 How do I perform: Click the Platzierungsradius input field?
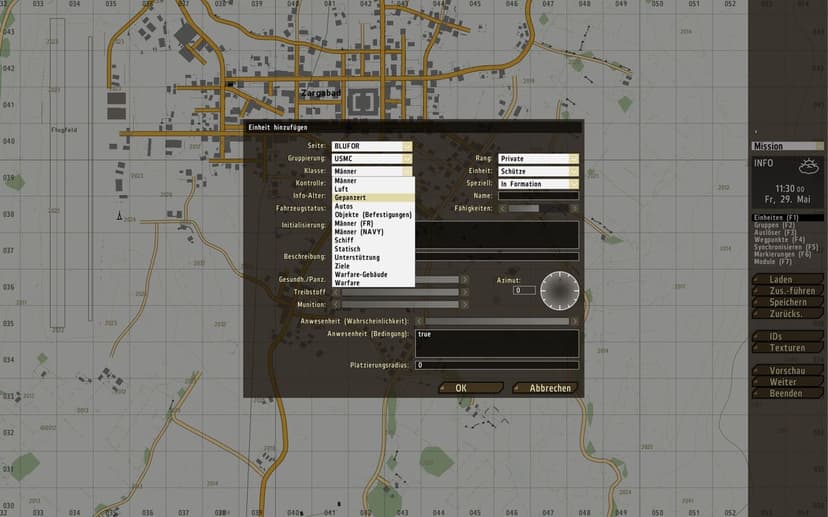497,365
